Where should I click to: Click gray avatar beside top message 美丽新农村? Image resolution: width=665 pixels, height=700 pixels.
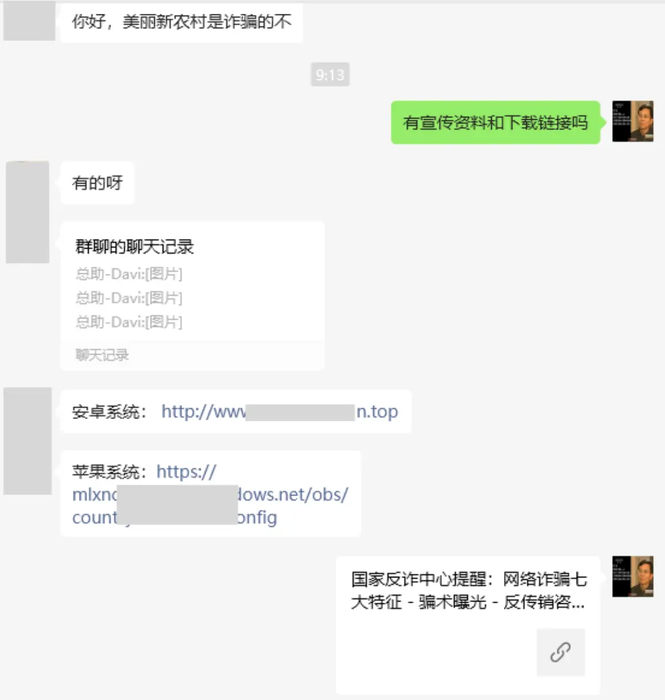tap(29, 21)
